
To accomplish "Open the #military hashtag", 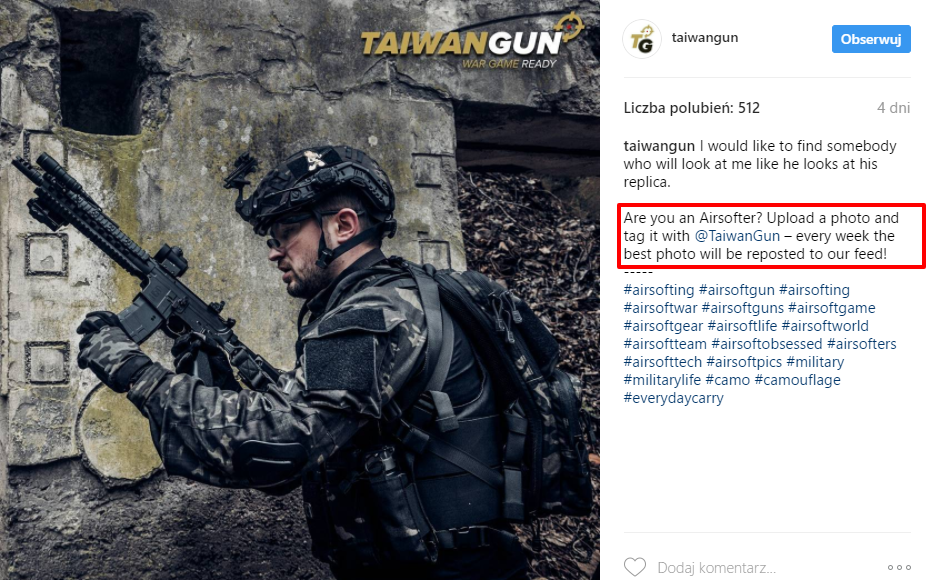I will (x=815, y=362).
